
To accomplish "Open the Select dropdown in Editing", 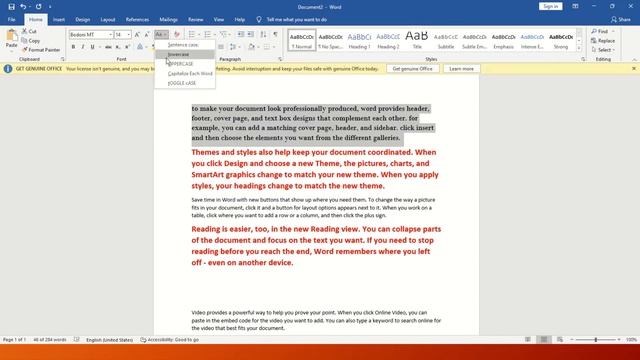I will 603,50.
